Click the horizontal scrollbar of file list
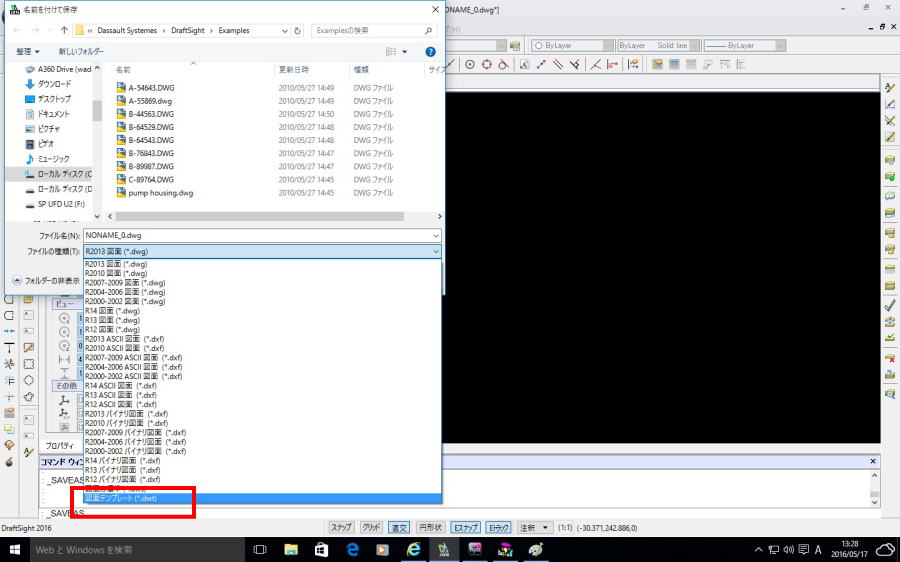The height and width of the screenshot is (562, 900). point(260,216)
